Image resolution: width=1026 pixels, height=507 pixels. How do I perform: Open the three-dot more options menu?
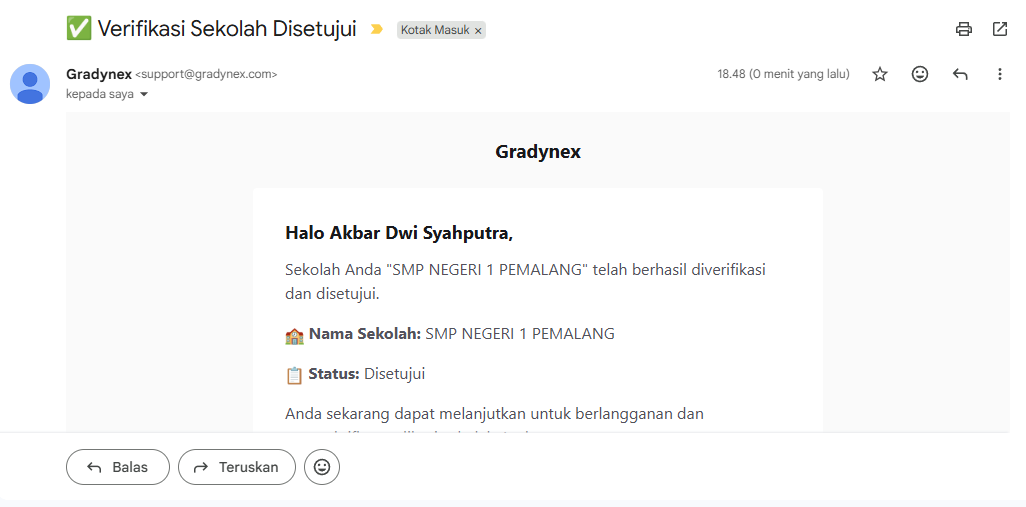tap(999, 75)
